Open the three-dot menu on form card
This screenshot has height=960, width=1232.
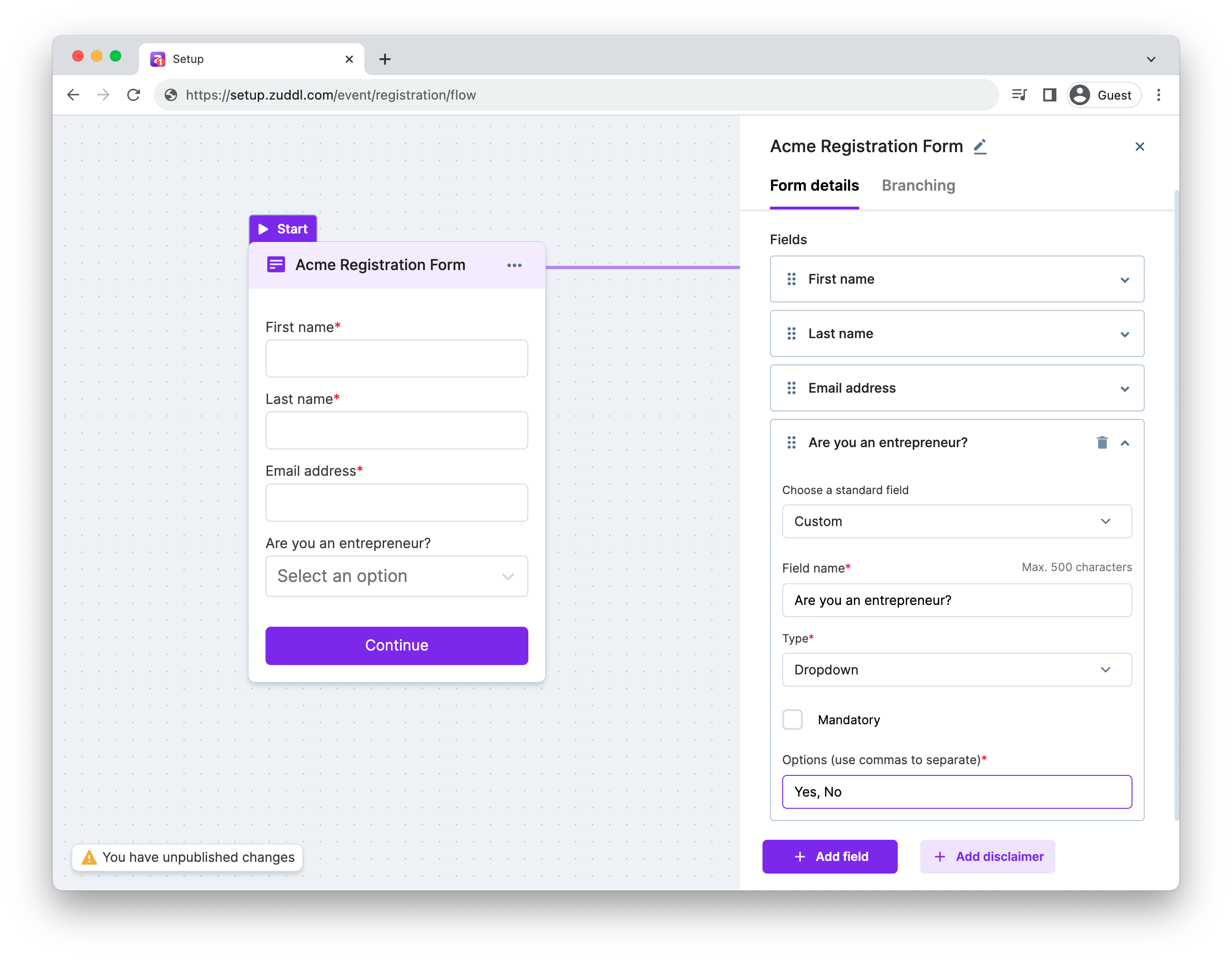[514, 265]
